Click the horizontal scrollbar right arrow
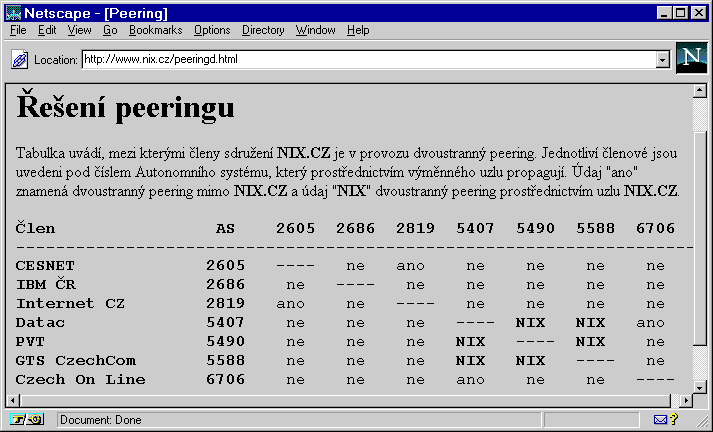The image size is (713, 432). 686,401
